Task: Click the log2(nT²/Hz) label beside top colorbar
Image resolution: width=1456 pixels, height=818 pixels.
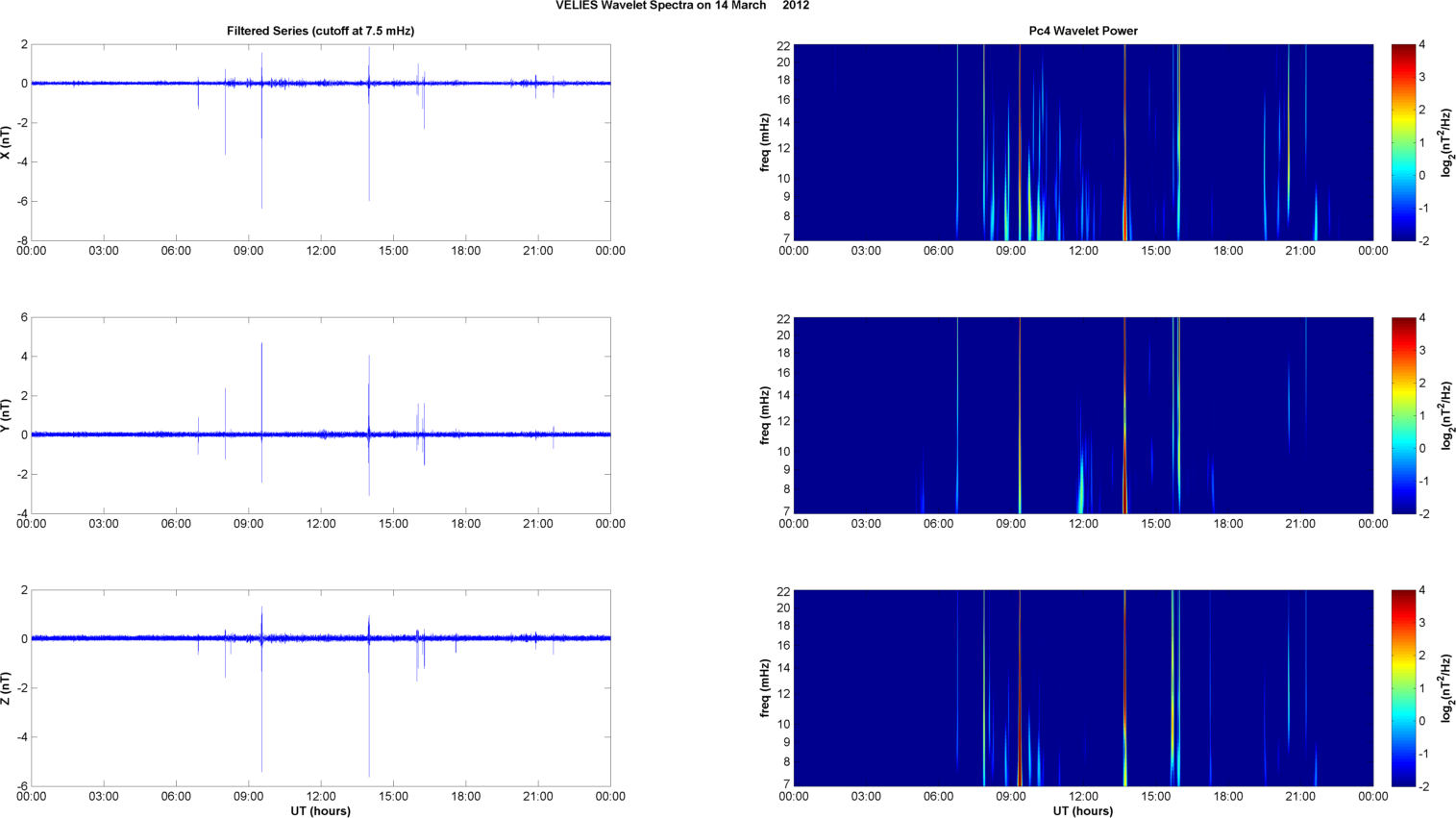Action: click(x=1447, y=142)
